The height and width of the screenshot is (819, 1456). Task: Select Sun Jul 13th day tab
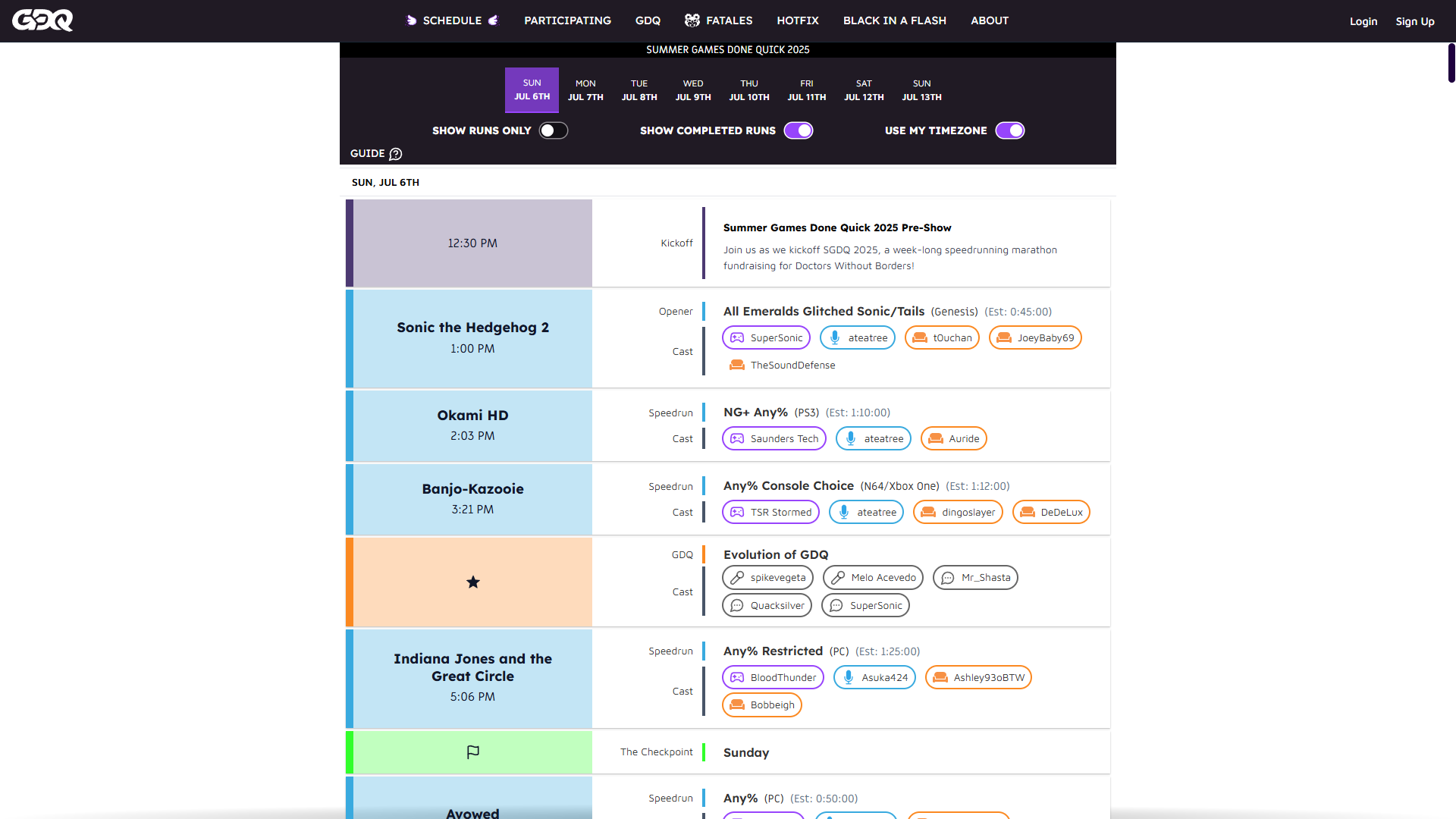(922, 90)
